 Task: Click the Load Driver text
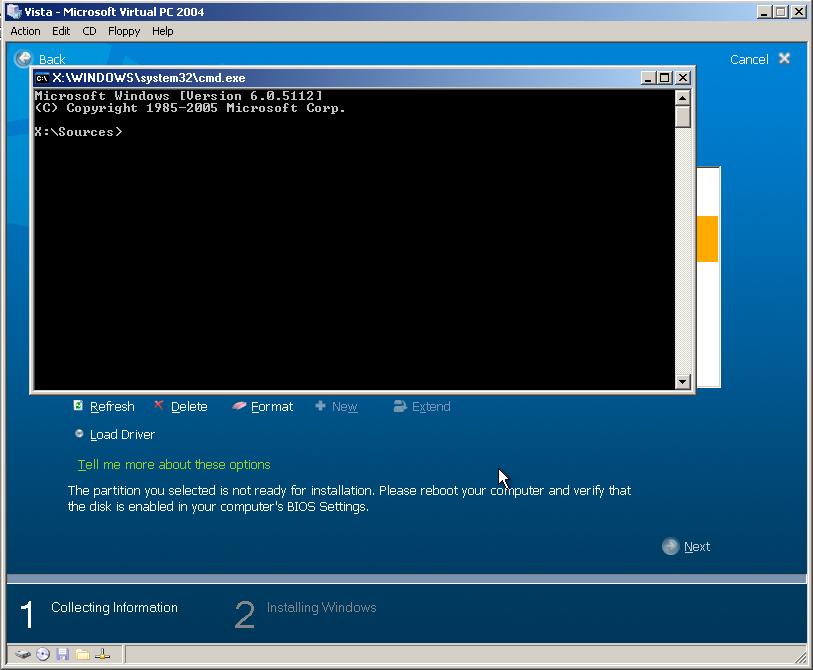(x=122, y=435)
